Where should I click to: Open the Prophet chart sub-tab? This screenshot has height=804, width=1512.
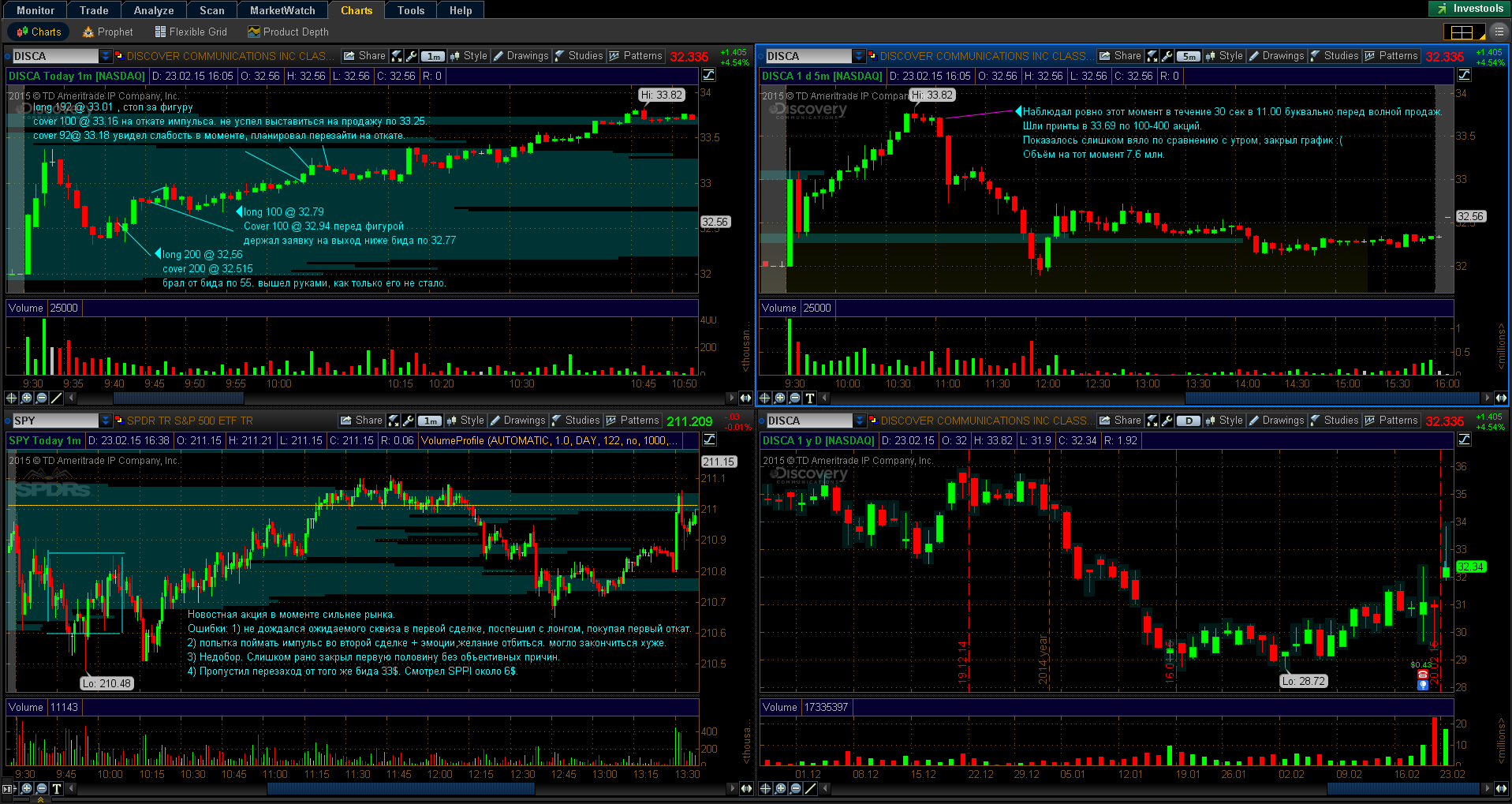107,32
